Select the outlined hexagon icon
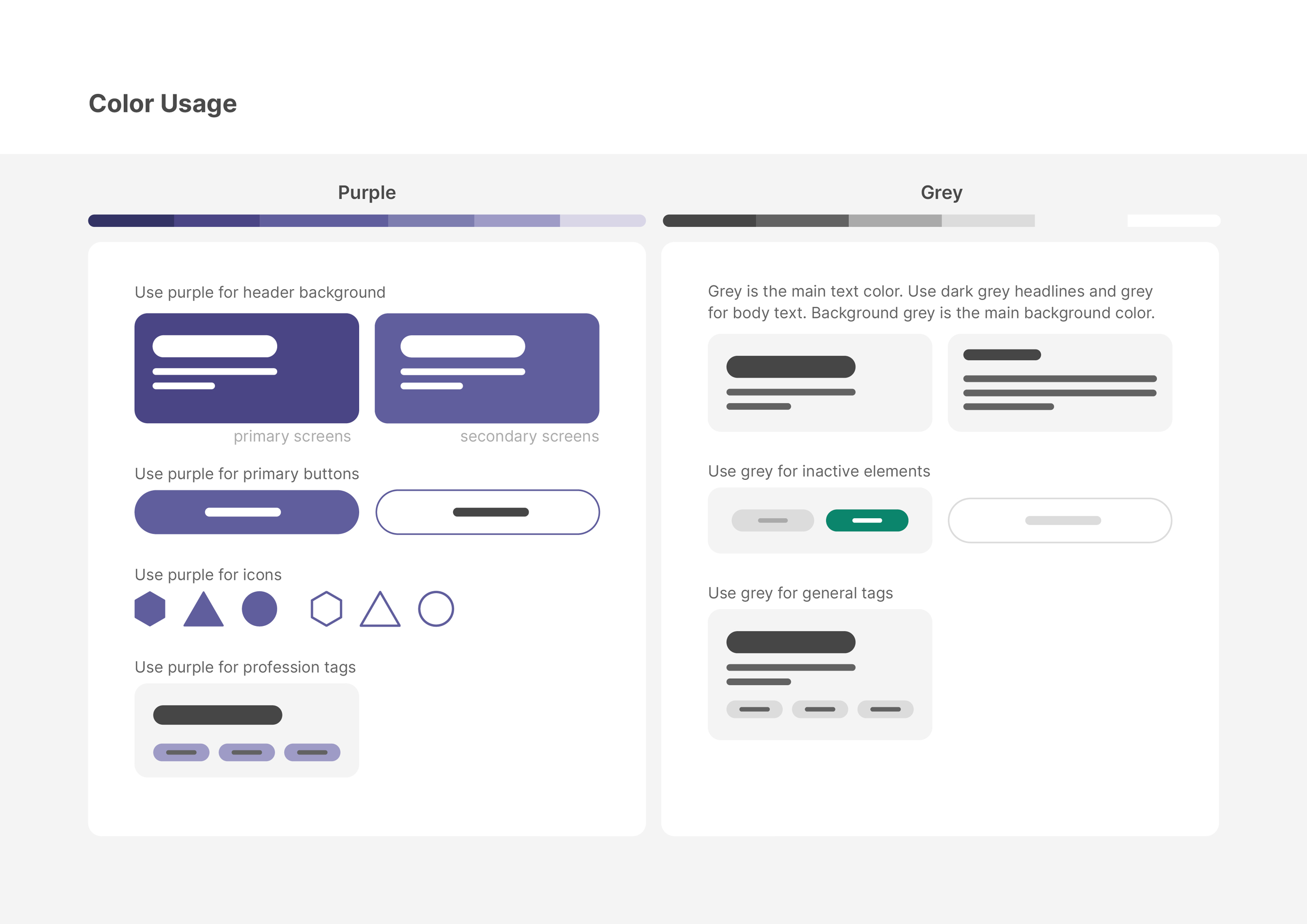Image resolution: width=1307 pixels, height=924 pixels. 326,609
